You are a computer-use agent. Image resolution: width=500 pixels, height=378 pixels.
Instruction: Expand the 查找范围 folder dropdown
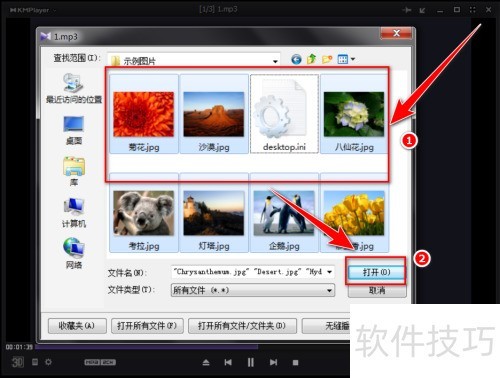tap(275, 61)
